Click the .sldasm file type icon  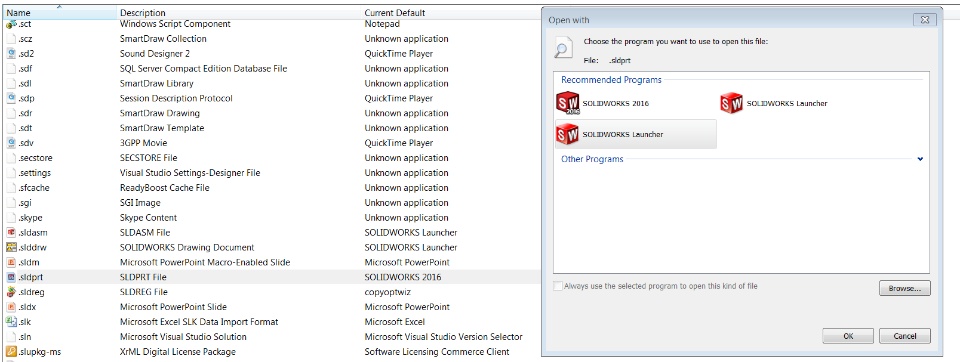pos(11,233)
